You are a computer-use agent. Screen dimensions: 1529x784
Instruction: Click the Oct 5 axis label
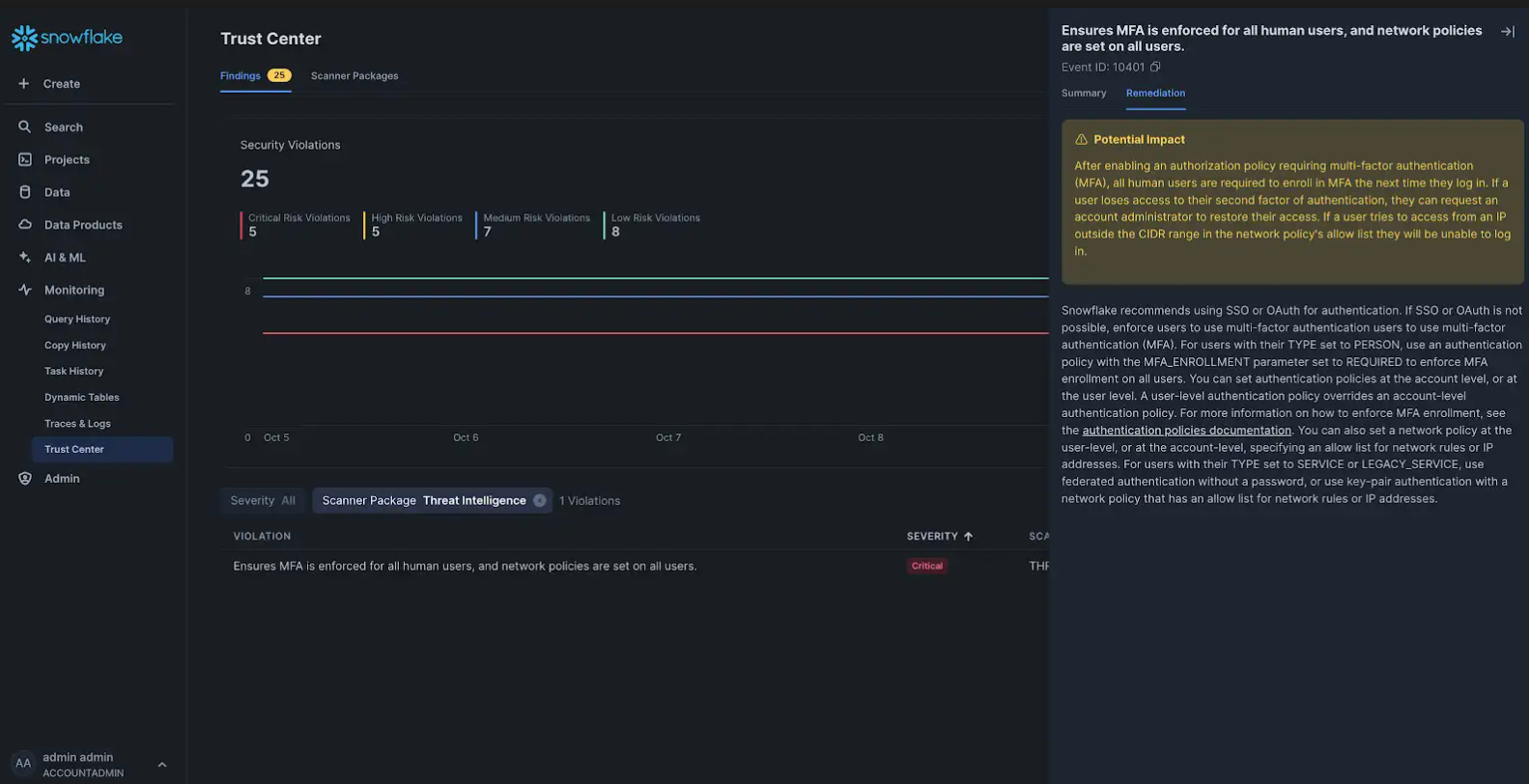point(276,437)
